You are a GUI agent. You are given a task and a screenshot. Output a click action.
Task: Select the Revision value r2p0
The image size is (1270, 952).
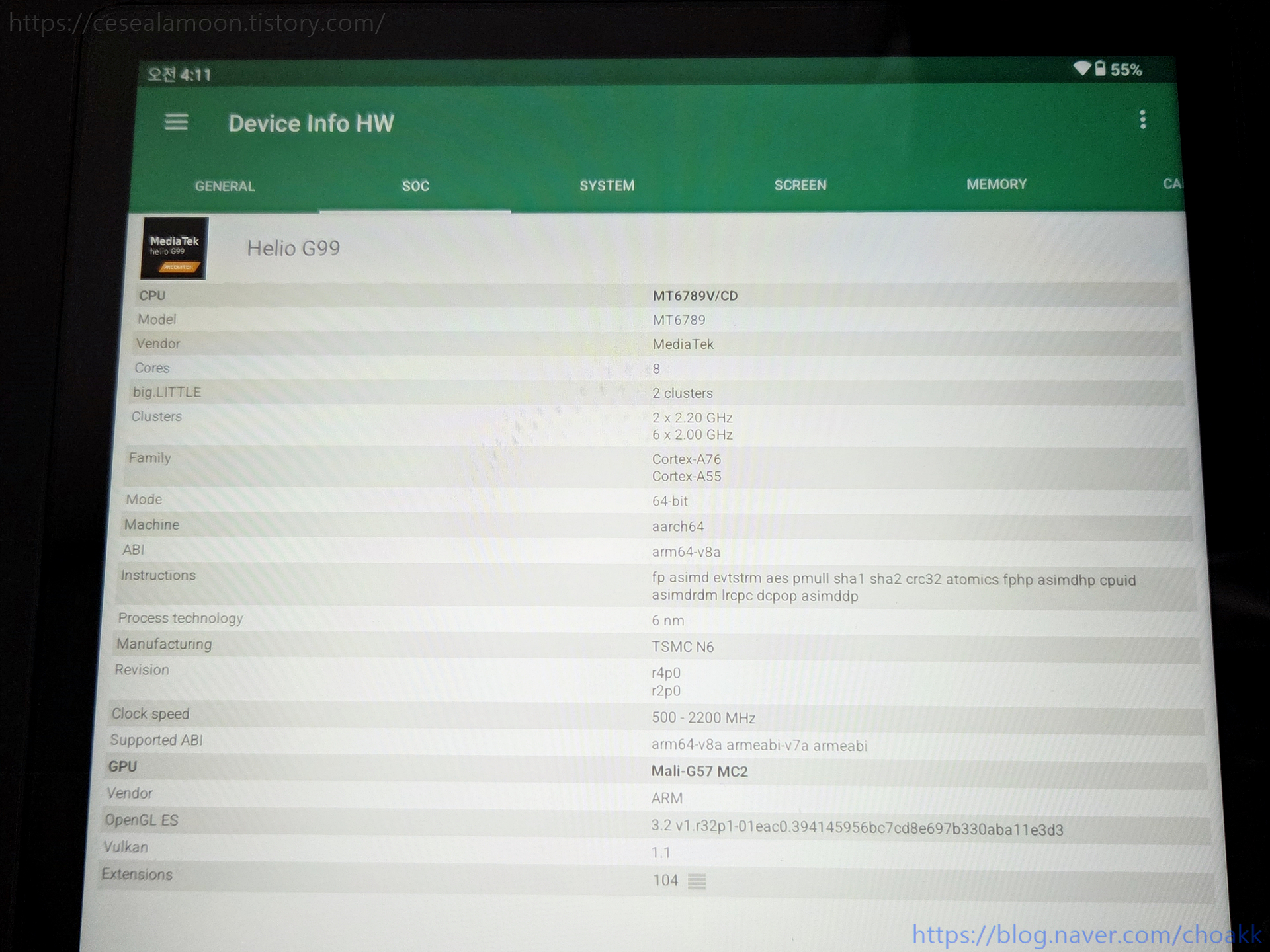pos(666,691)
